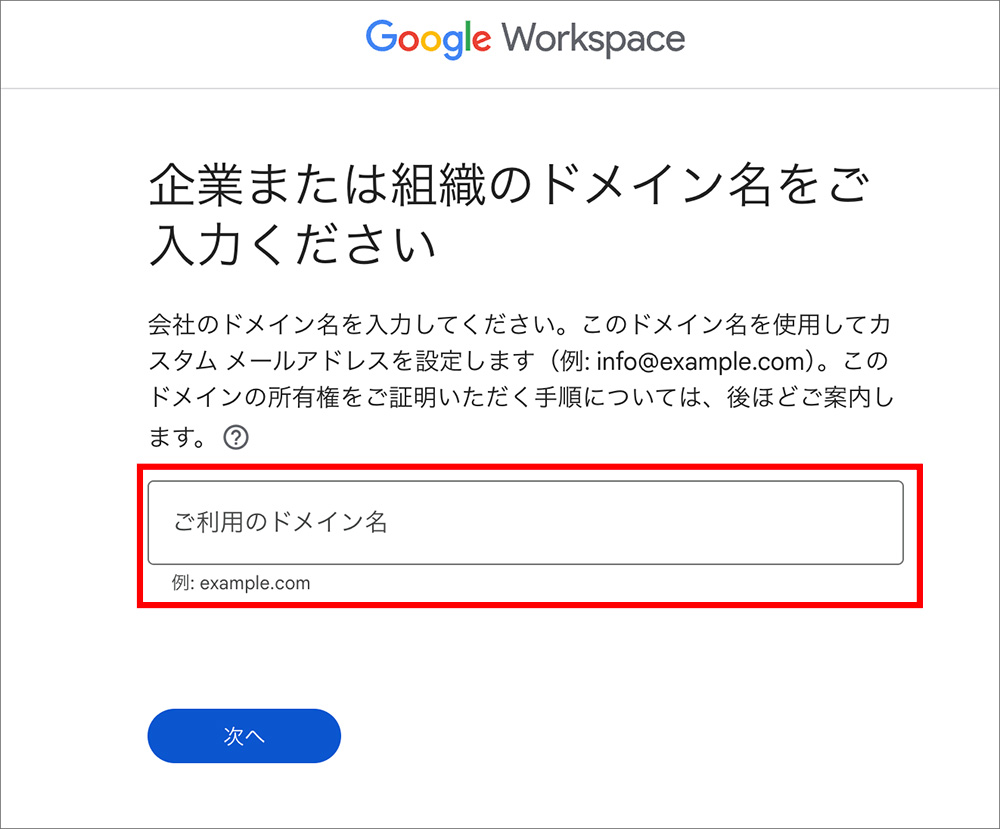Image resolution: width=1000 pixels, height=829 pixels.
Task: Click the Google Workspace branding to go home
Action: pyautogui.click(x=525, y=38)
